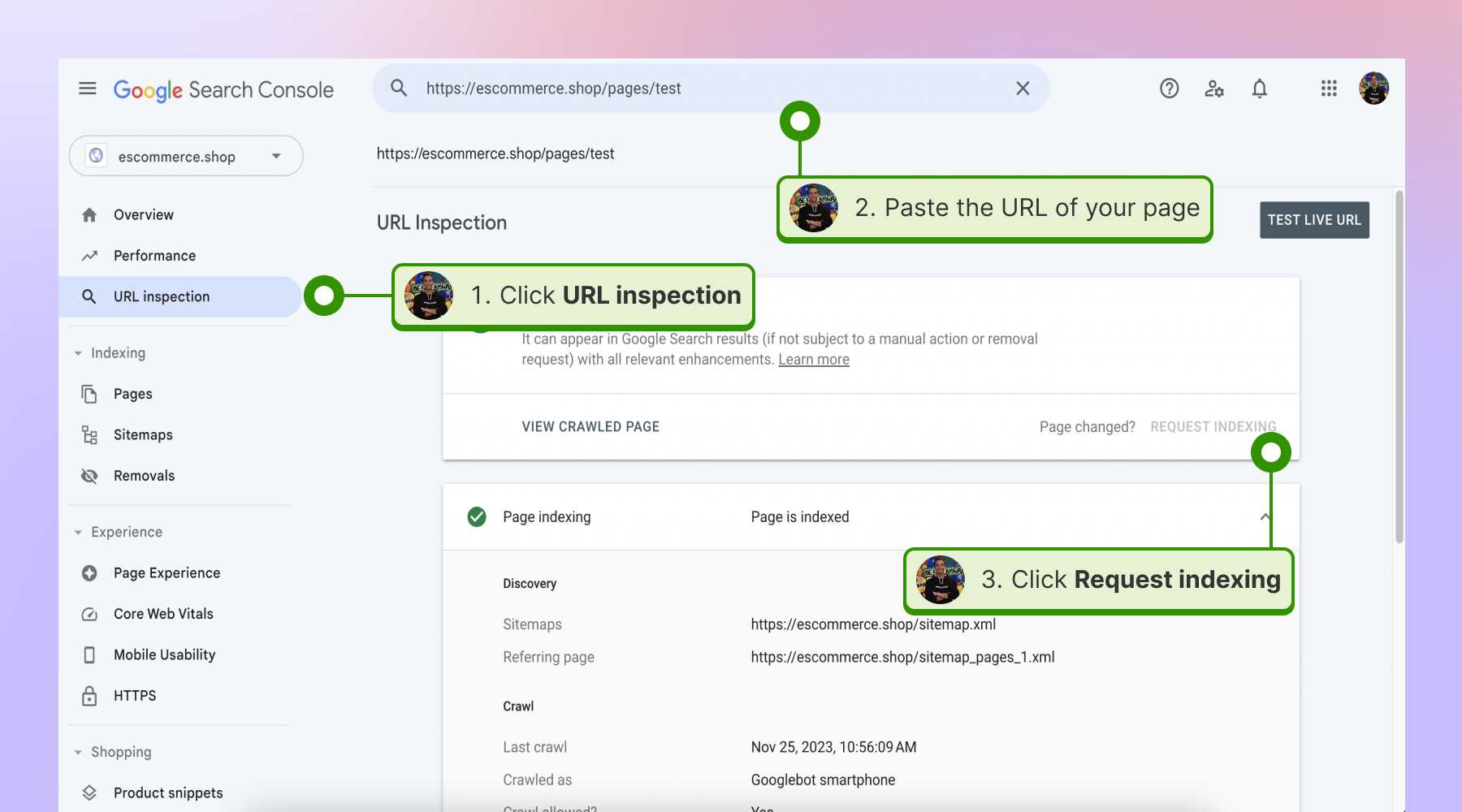Open the hamburger main menu
This screenshot has height=812, width=1462.
coord(88,89)
